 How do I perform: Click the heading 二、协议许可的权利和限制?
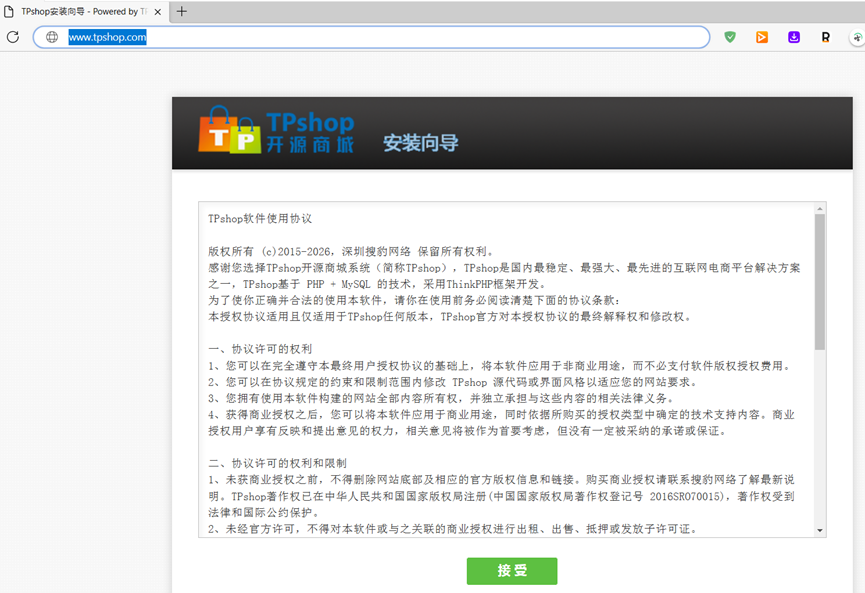click(277, 463)
